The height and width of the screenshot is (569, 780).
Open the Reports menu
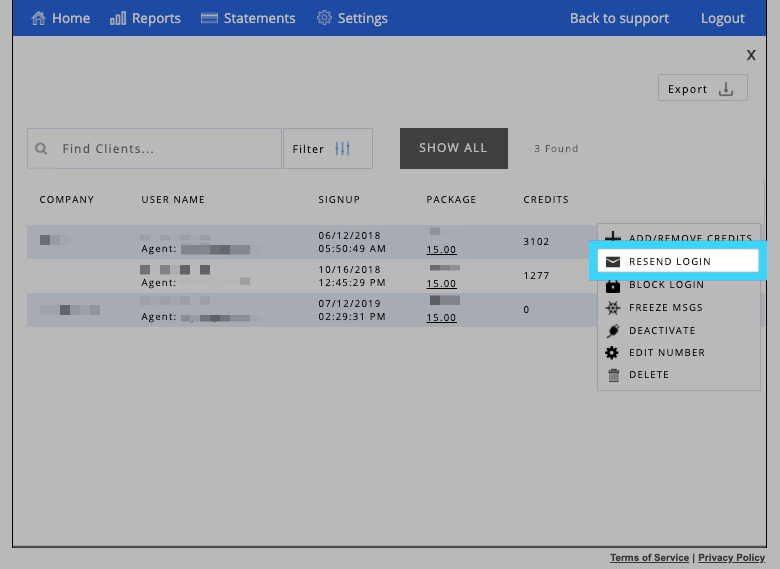pyautogui.click(x=145, y=18)
